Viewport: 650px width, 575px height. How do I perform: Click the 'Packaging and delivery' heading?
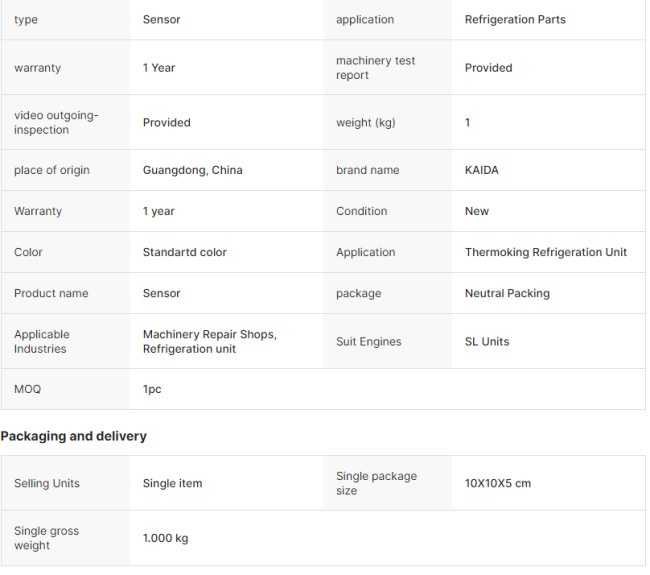pyautogui.click(x=74, y=436)
